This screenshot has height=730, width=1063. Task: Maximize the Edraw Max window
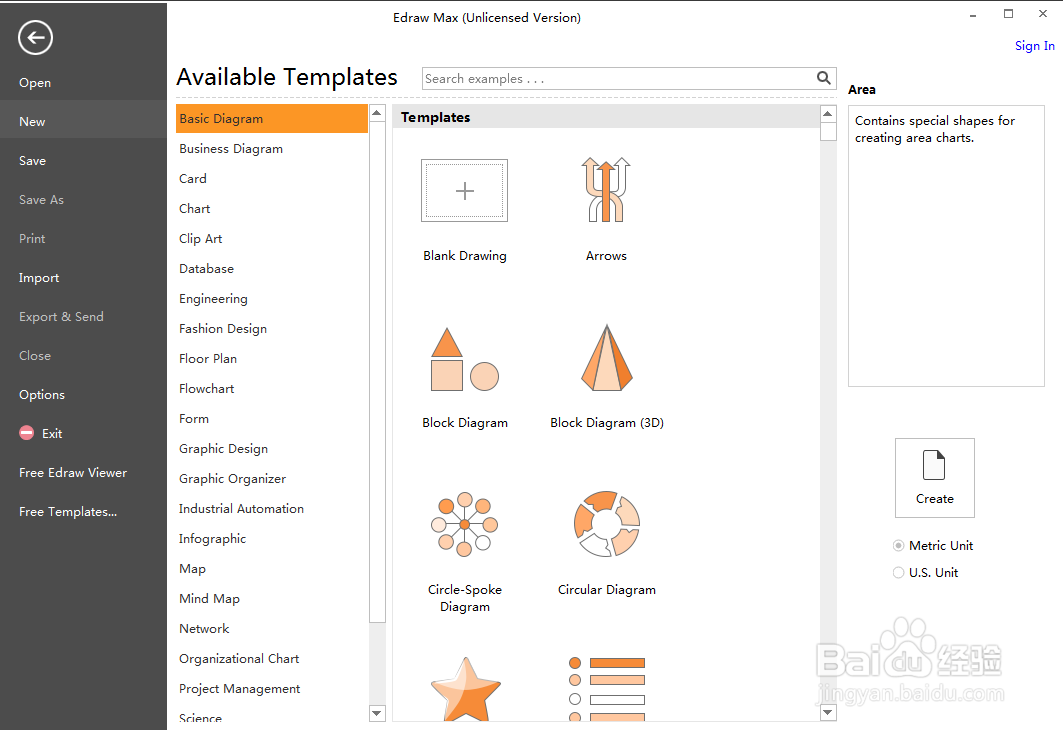[1008, 14]
